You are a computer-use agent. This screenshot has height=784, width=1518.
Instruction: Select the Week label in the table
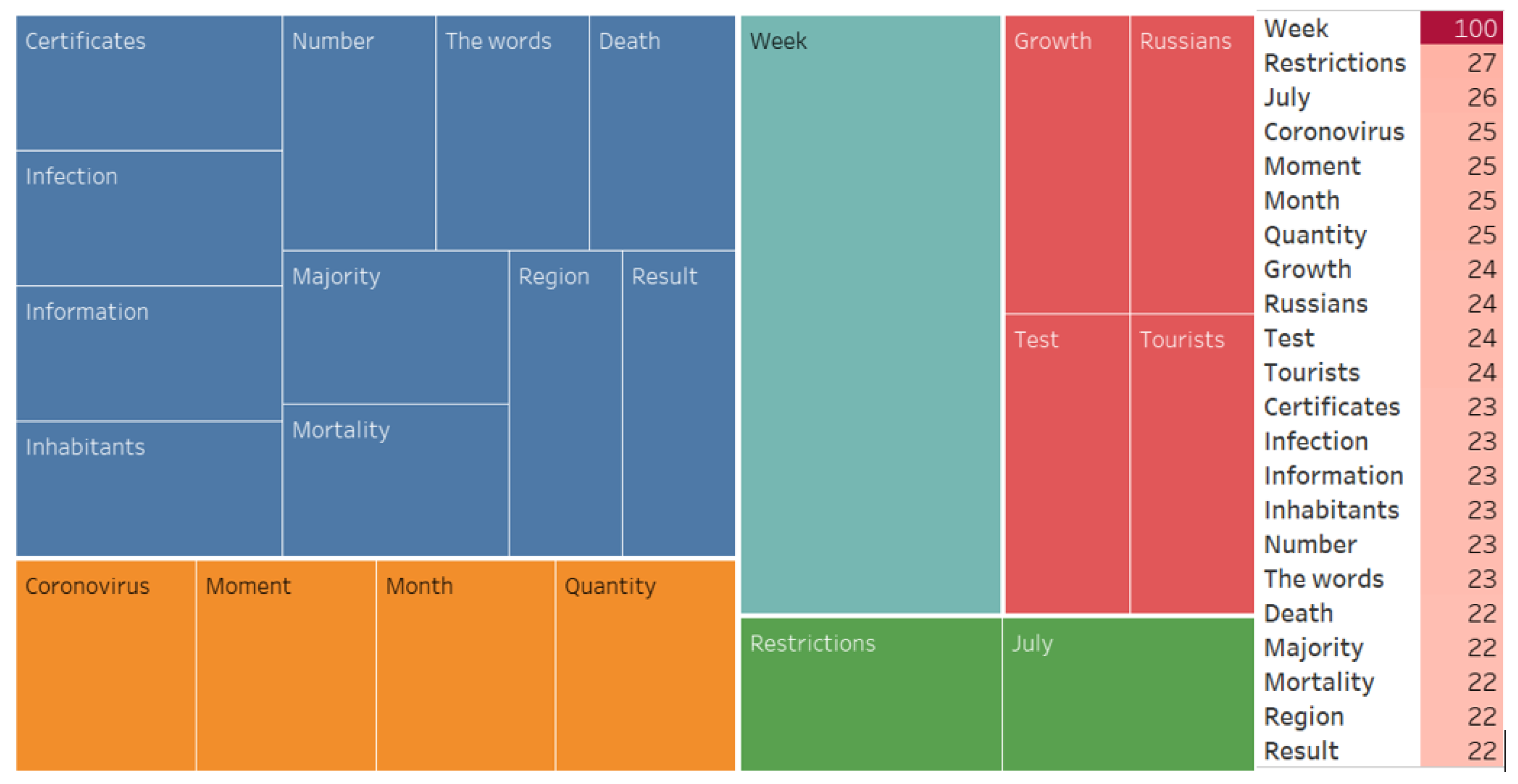point(1296,28)
